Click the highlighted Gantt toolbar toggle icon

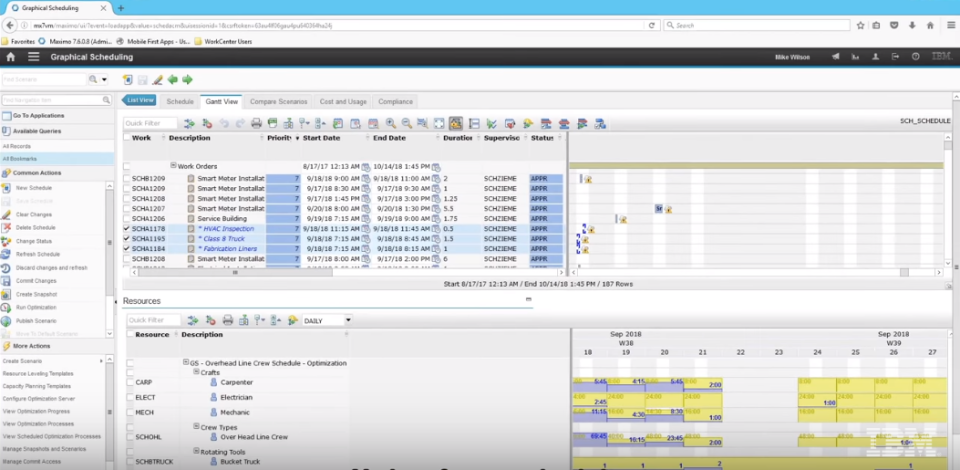[x=456, y=124]
